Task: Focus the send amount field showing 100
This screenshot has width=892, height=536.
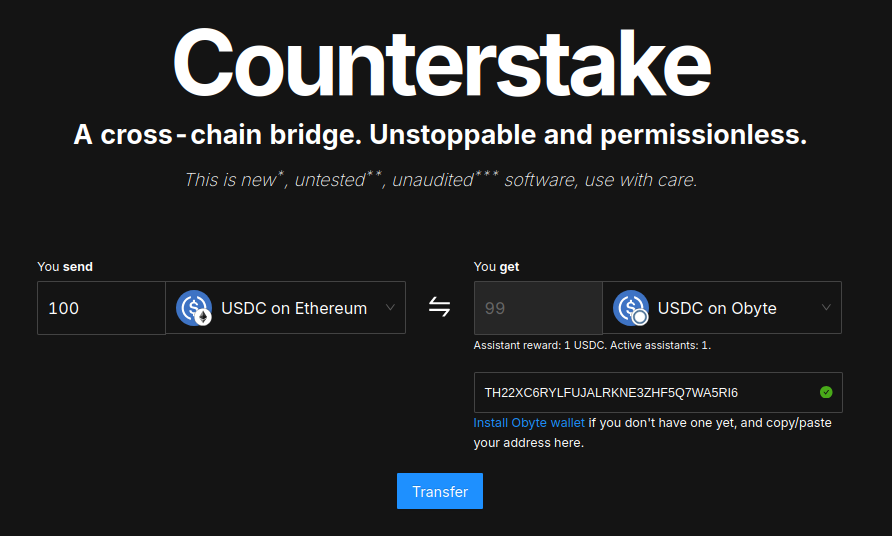Action: tap(100, 308)
